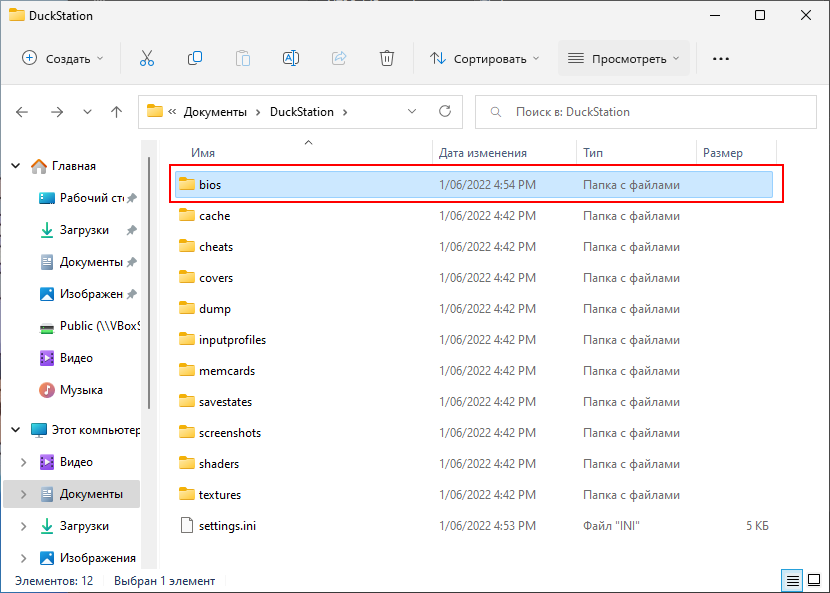The height and width of the screenshot is (593, 830).
Task: Expand Изображения under Этот компьютер
Action: pyautogui.click(x=23, y=558)
